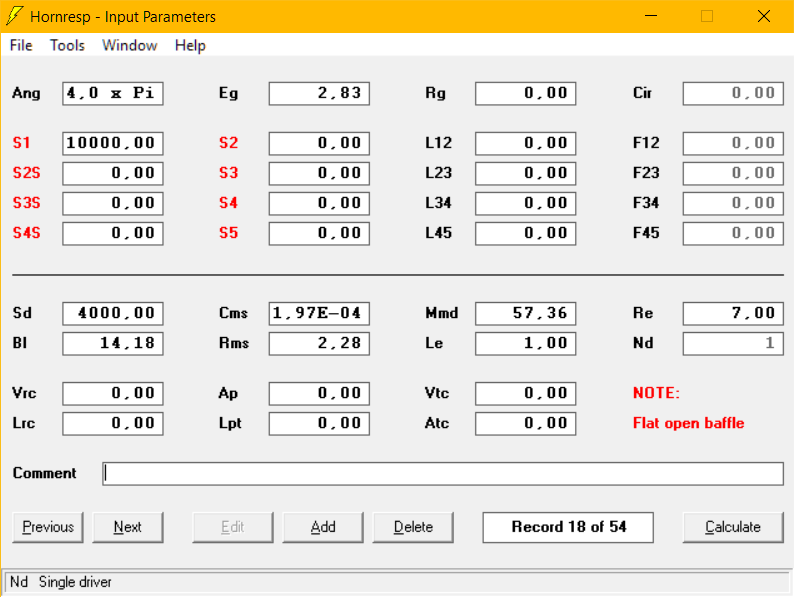Select the L12 input field

coord(526,143)
